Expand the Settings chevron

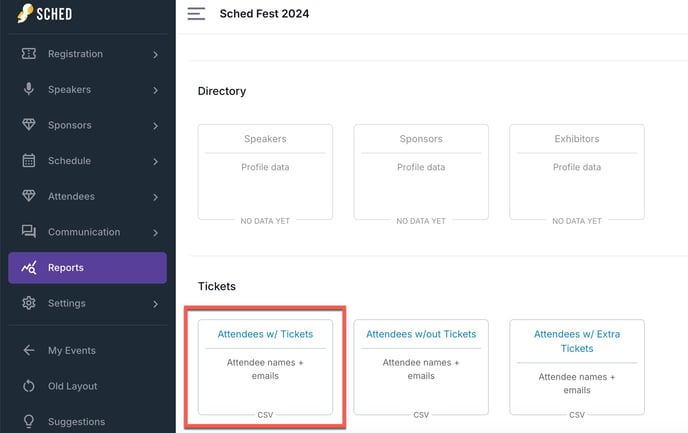[x=155, y=304]
